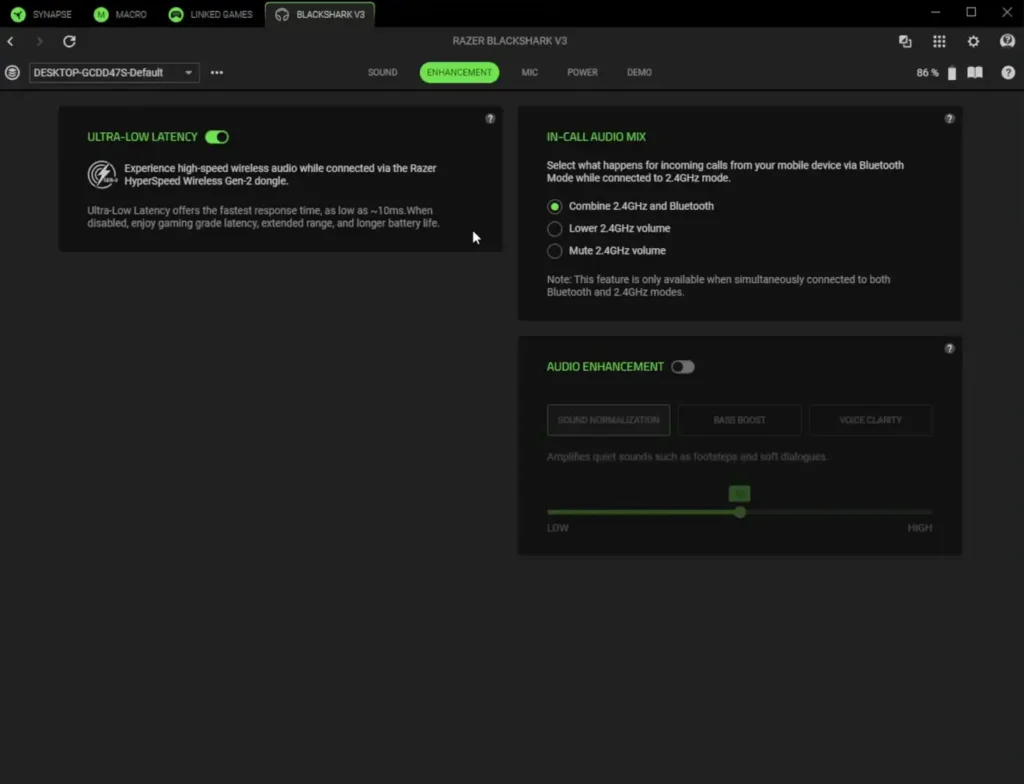
Task: Switch to the POWER tab
Action: click(x=582, y=73)
